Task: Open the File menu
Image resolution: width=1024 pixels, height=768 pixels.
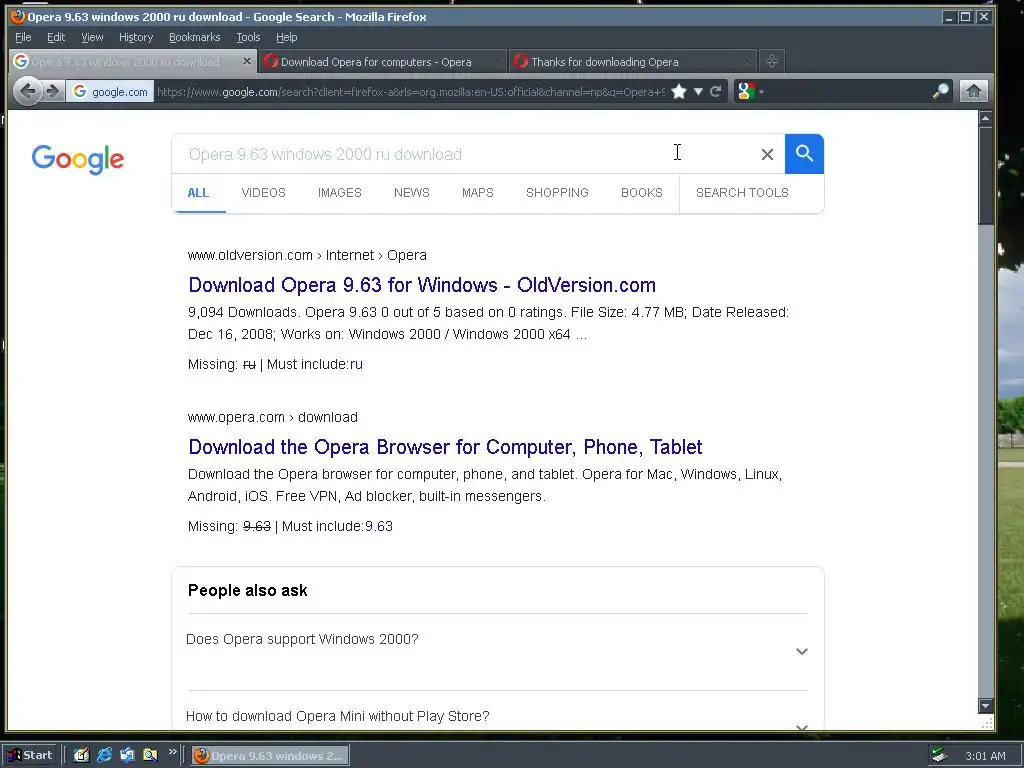Action: [23, 37]
